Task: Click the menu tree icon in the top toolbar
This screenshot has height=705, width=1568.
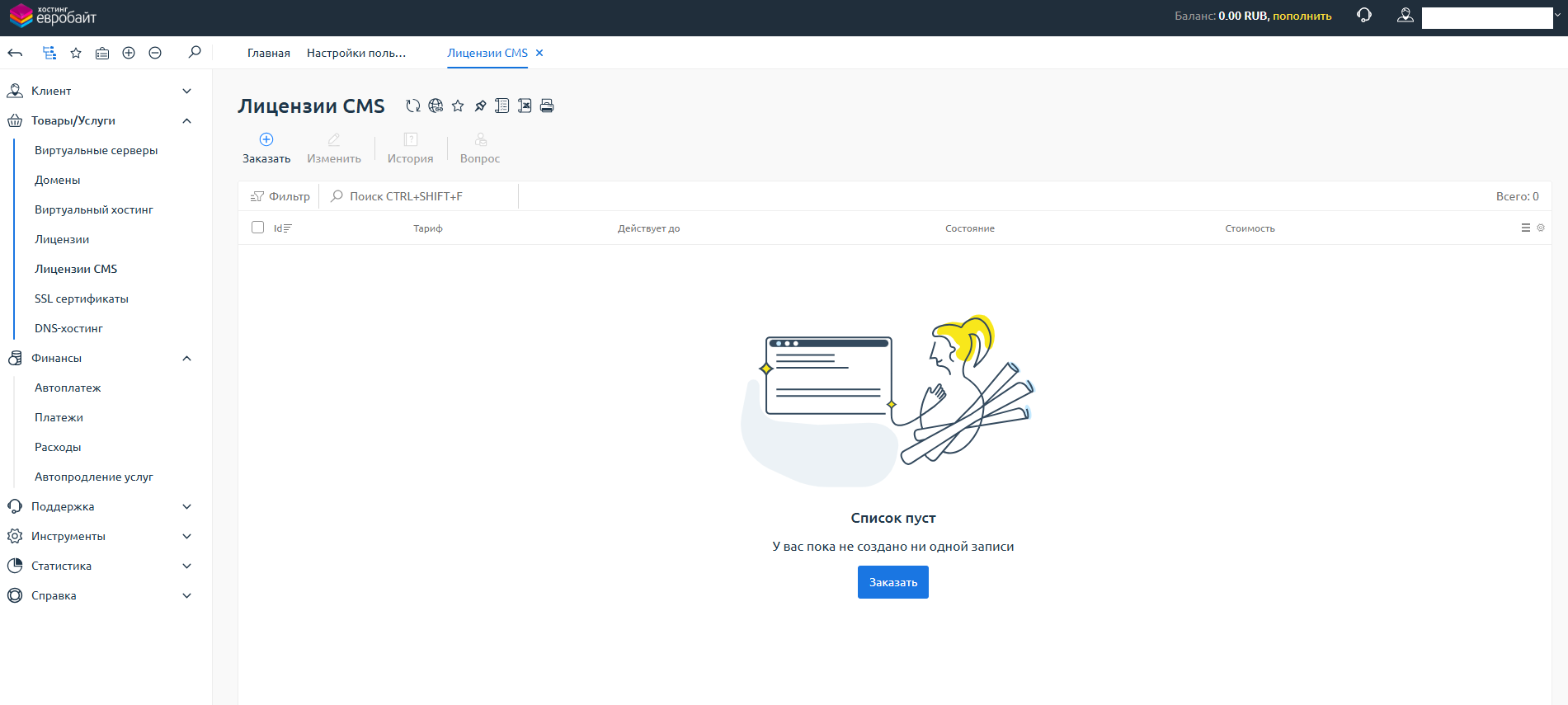Action: pyautogui.click(x=49, y=53)
